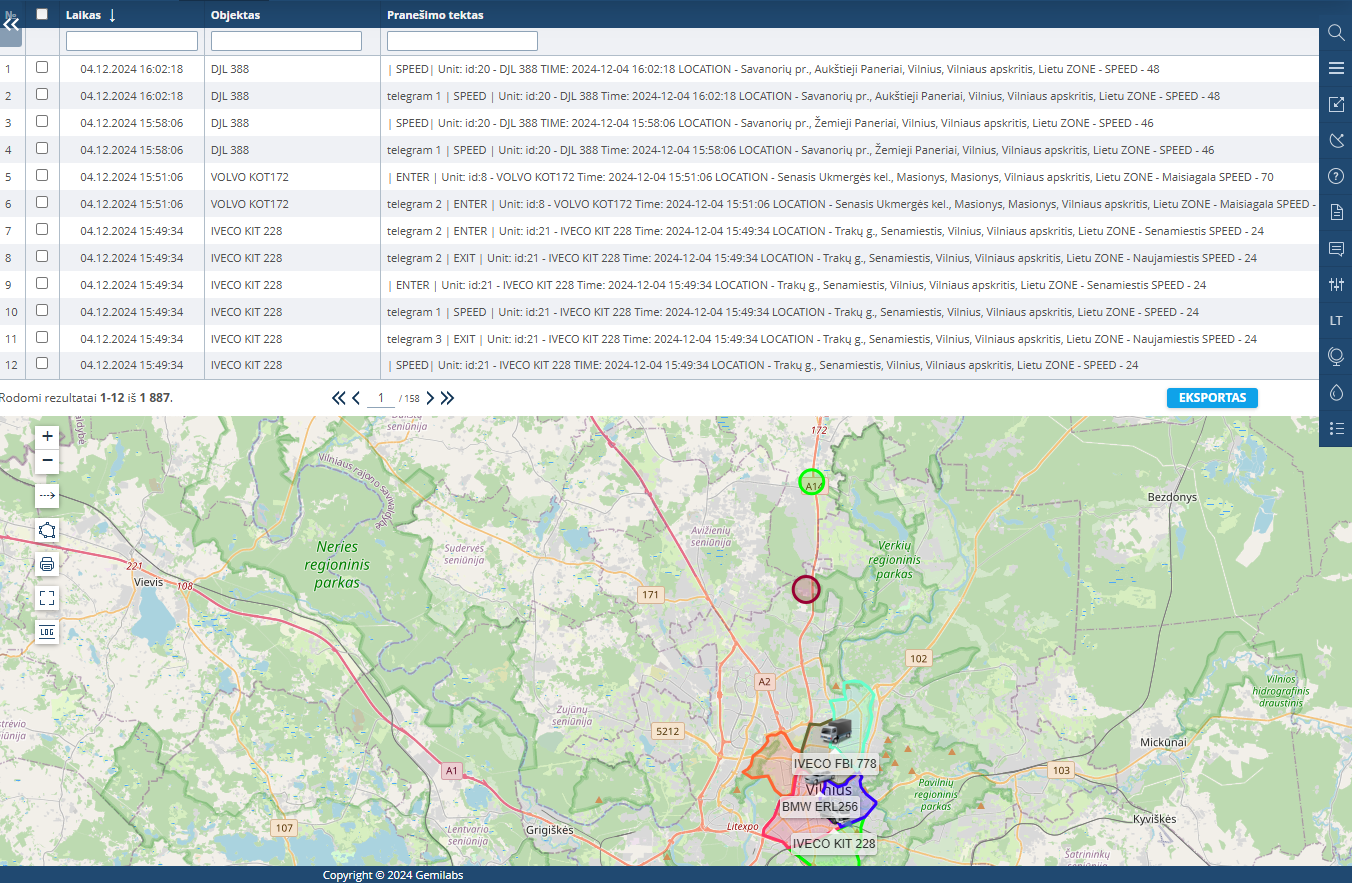Check the select-all checkbox in table header

(x=42, y=14)
